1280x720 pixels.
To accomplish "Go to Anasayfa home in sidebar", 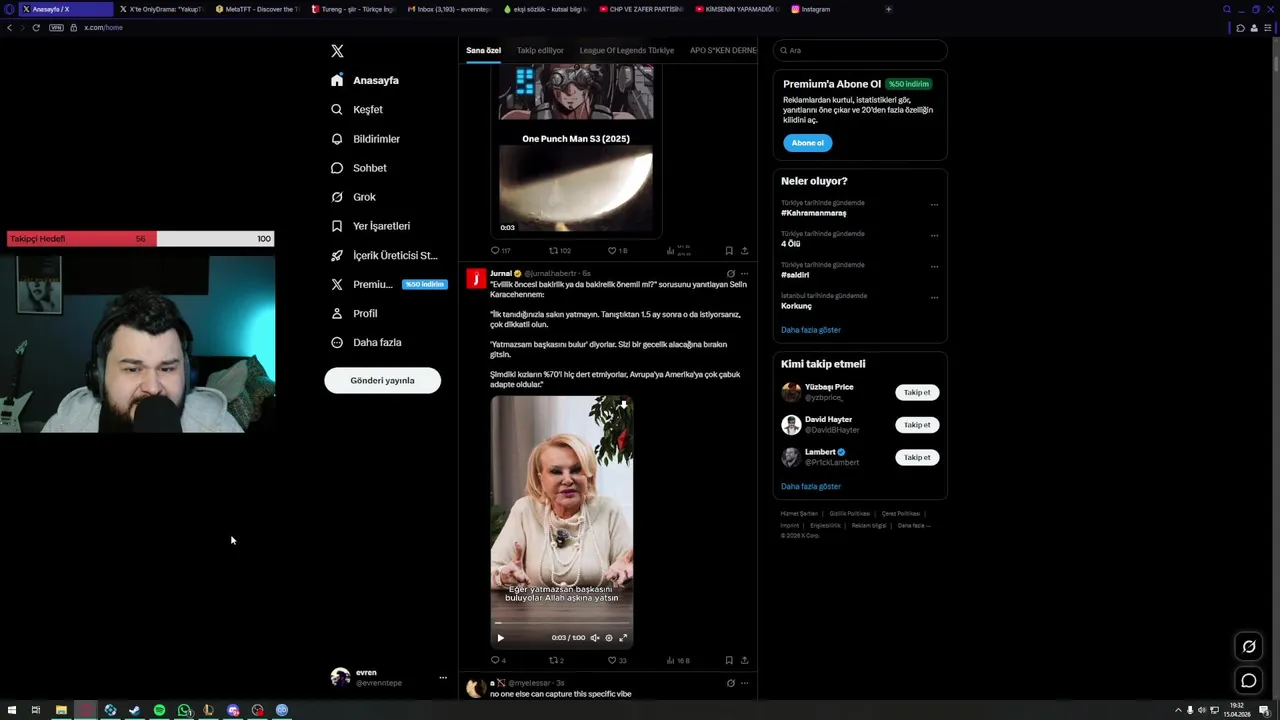I will coord(365,80).
